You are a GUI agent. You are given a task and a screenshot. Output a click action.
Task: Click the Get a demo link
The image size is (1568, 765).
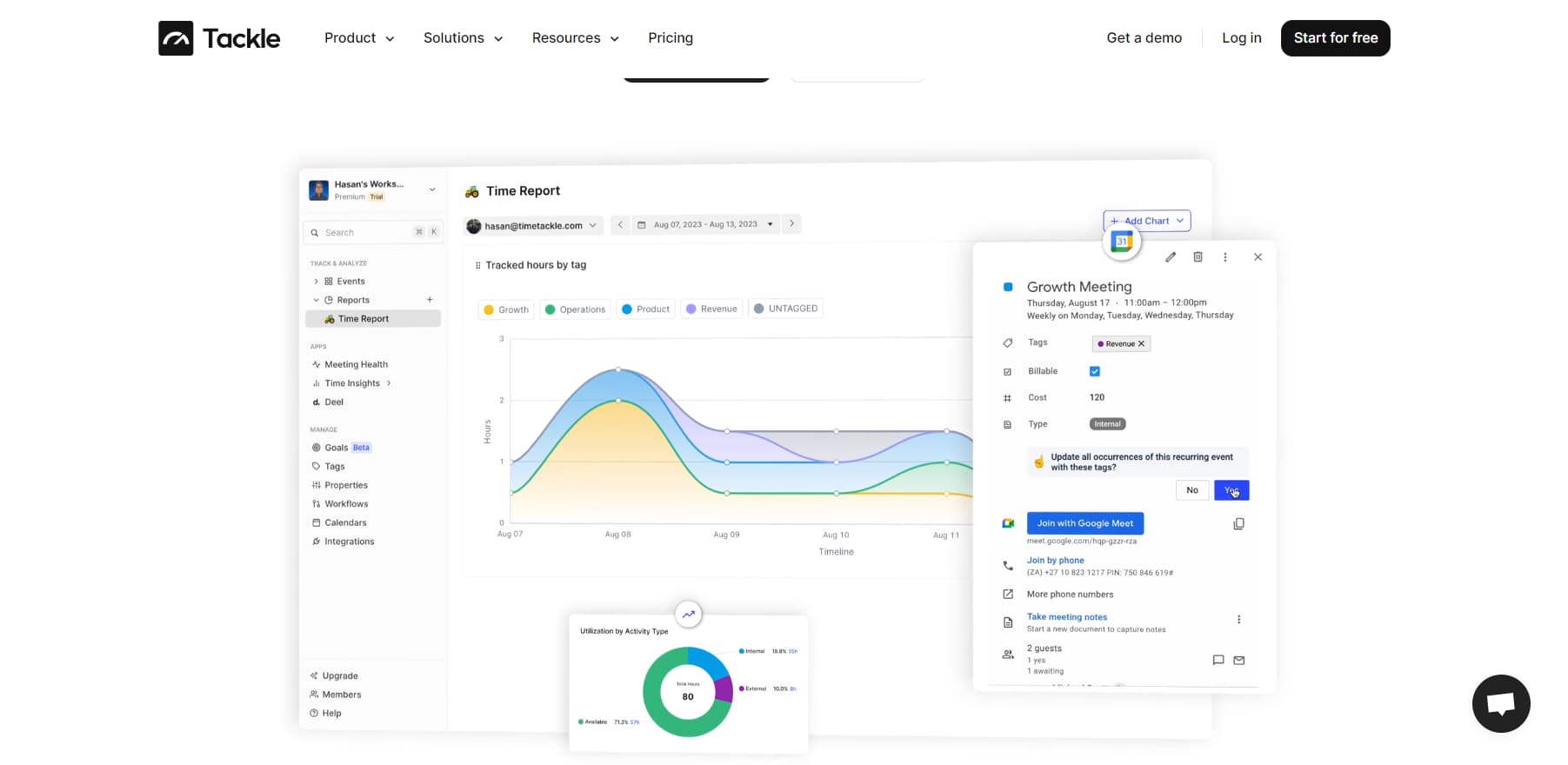coord(1144,38)
